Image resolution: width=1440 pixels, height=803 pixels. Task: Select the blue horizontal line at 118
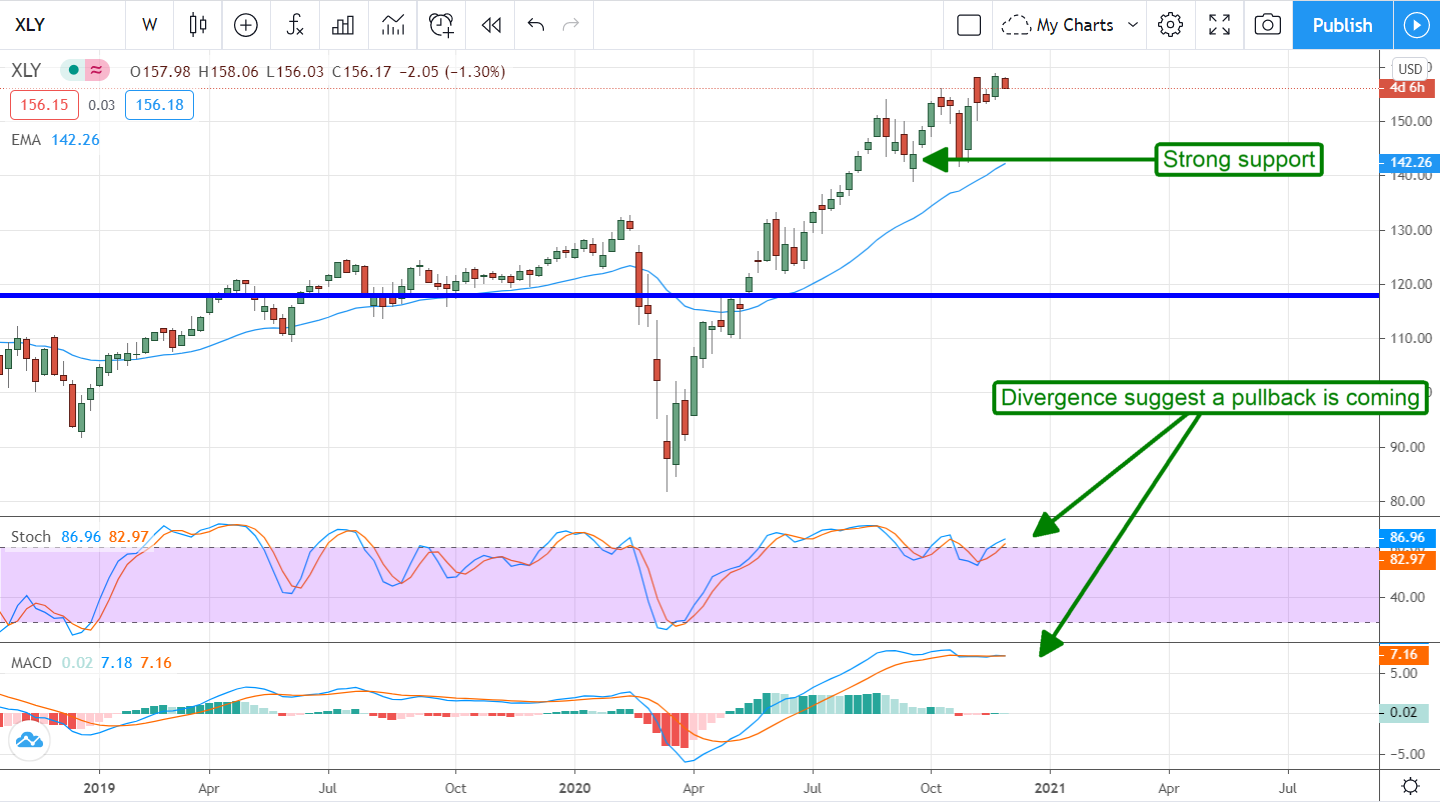[689, 295]
